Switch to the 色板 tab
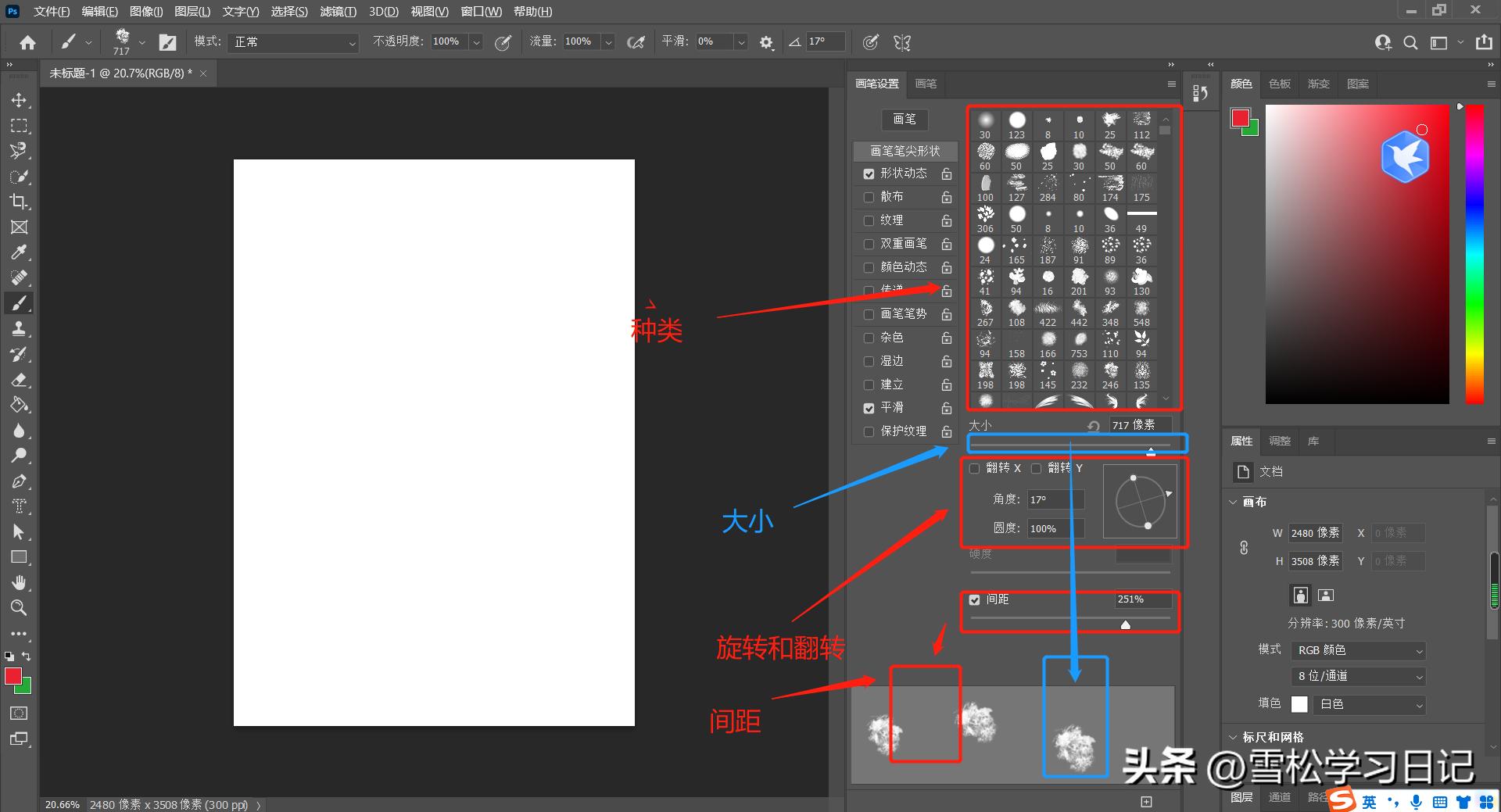 click(x=1279, y=84)
